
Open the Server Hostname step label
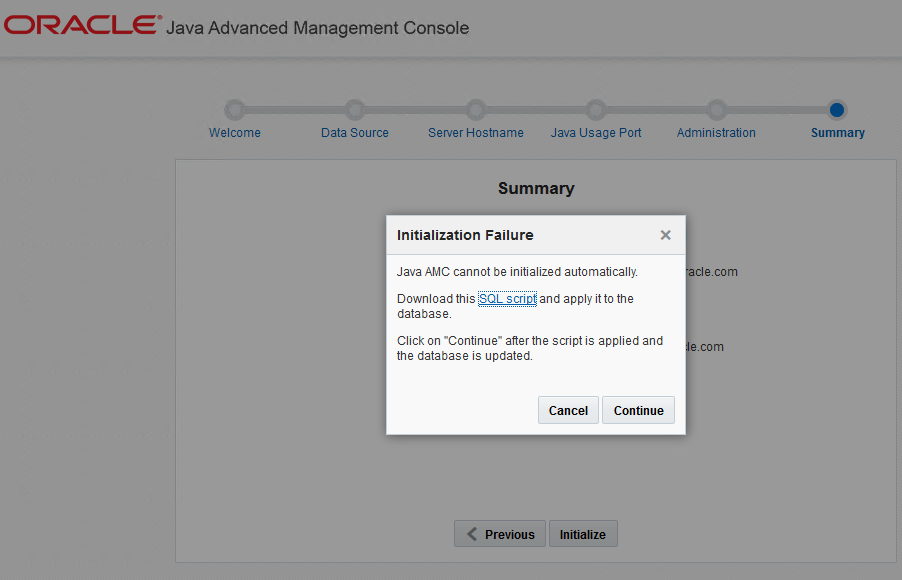(476, 133)
